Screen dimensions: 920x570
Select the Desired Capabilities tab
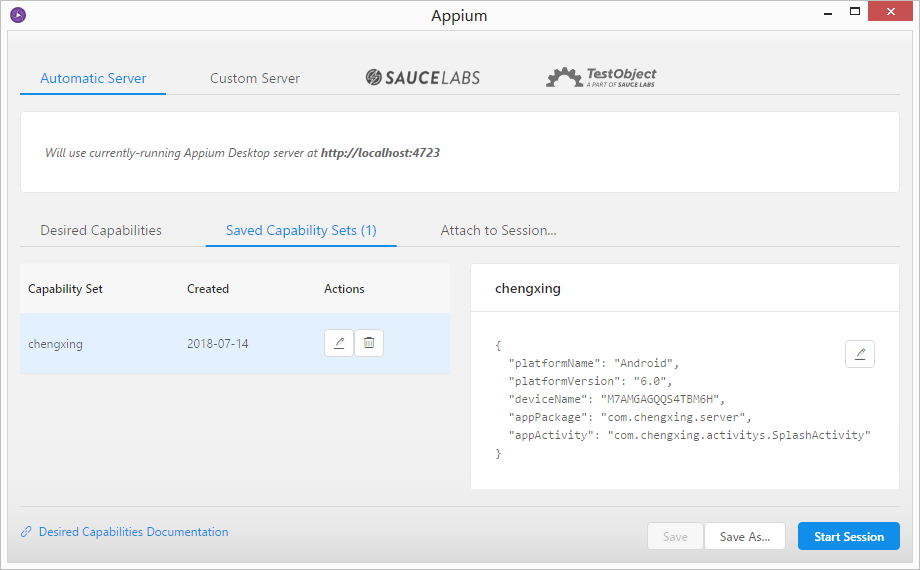pos(101,230)
